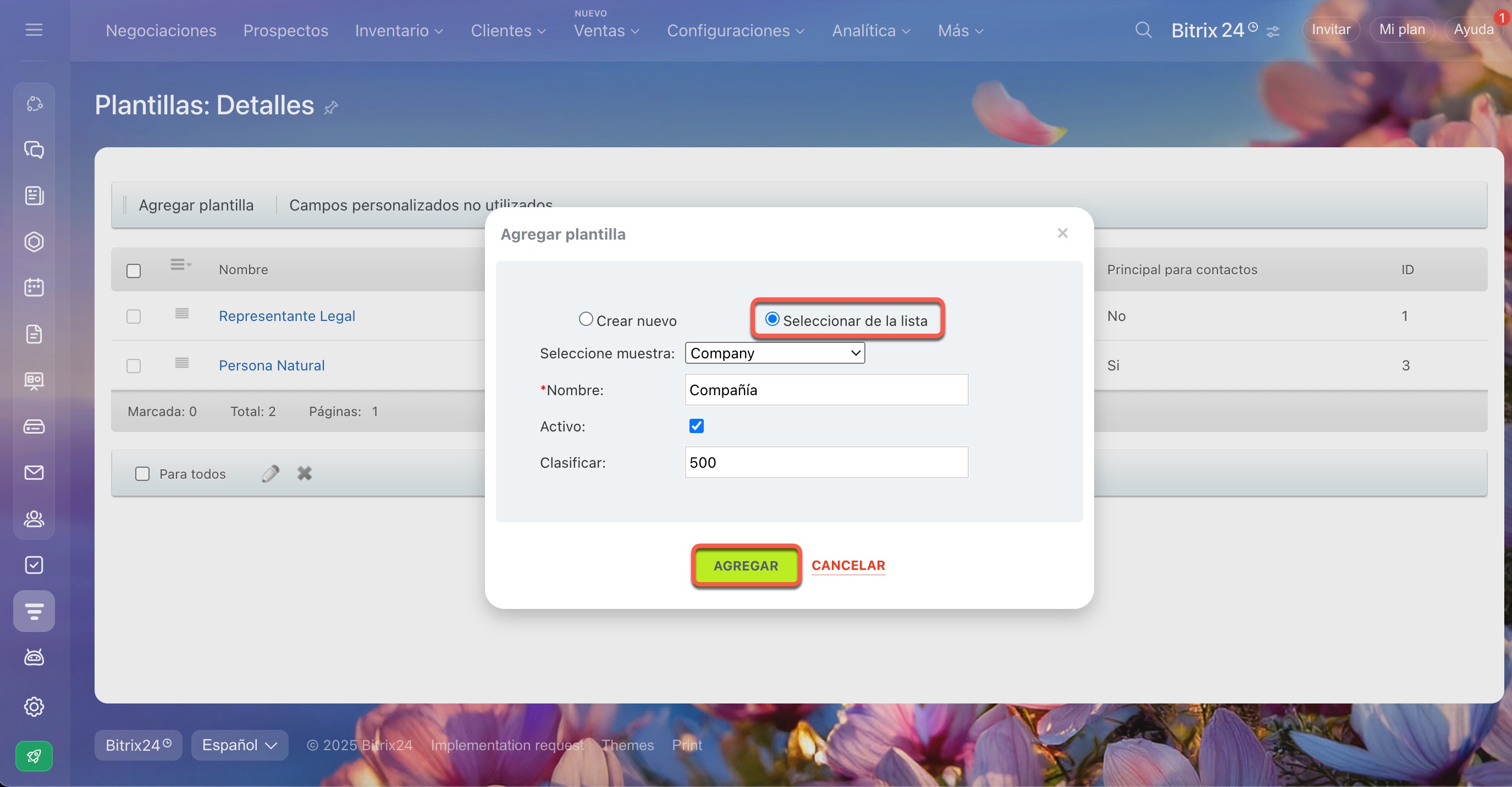Open the grid header column settings menu
Screen dimensions: 1512x787
tap(181, 265)
